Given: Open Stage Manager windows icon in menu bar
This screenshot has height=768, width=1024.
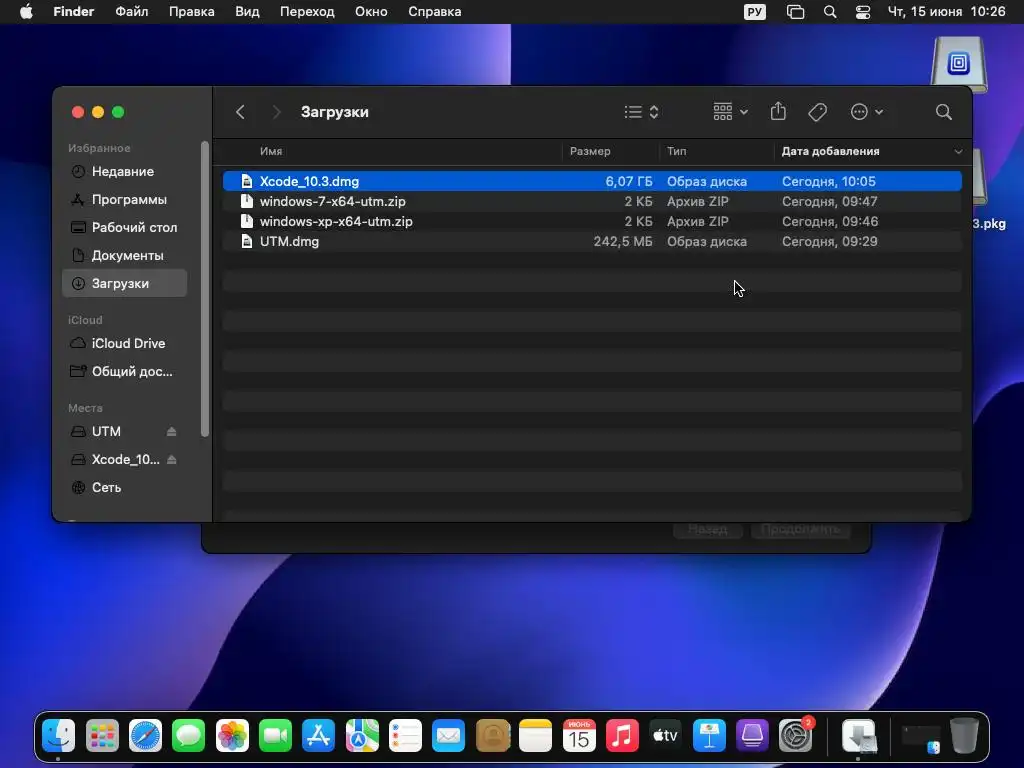Looking at the screenshot, I should pyautogui.click(x=795, y=12).
